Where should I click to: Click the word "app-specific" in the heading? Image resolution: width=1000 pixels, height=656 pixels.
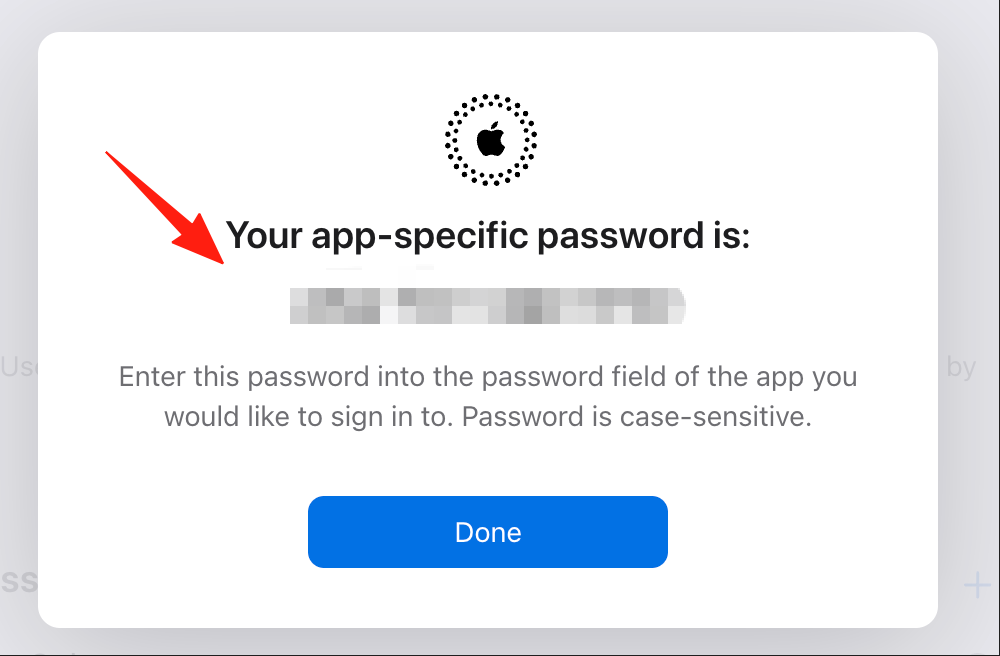pos(419,236)
